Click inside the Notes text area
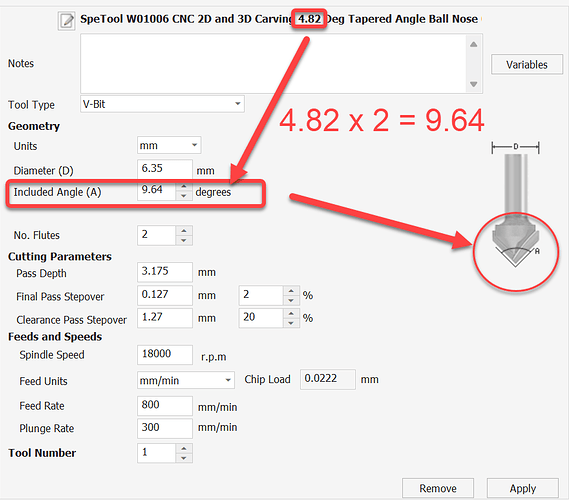The image size is (569, 500). 273,64
